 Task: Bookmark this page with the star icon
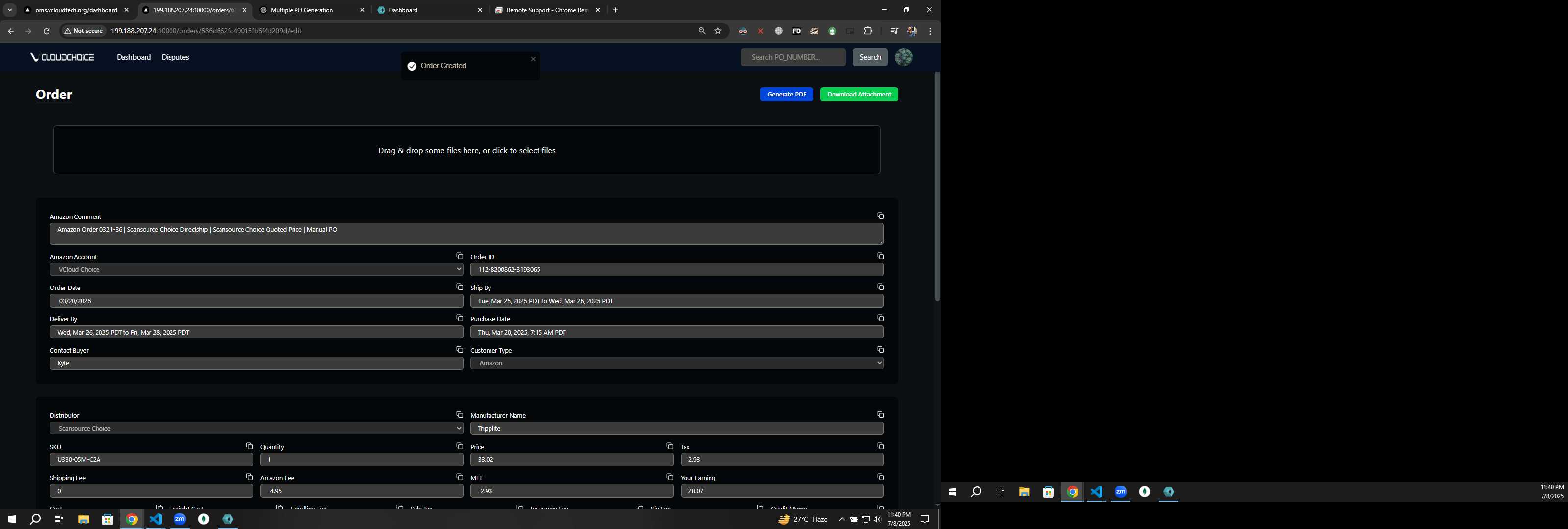pyautogui.click(x=718, y=31)
